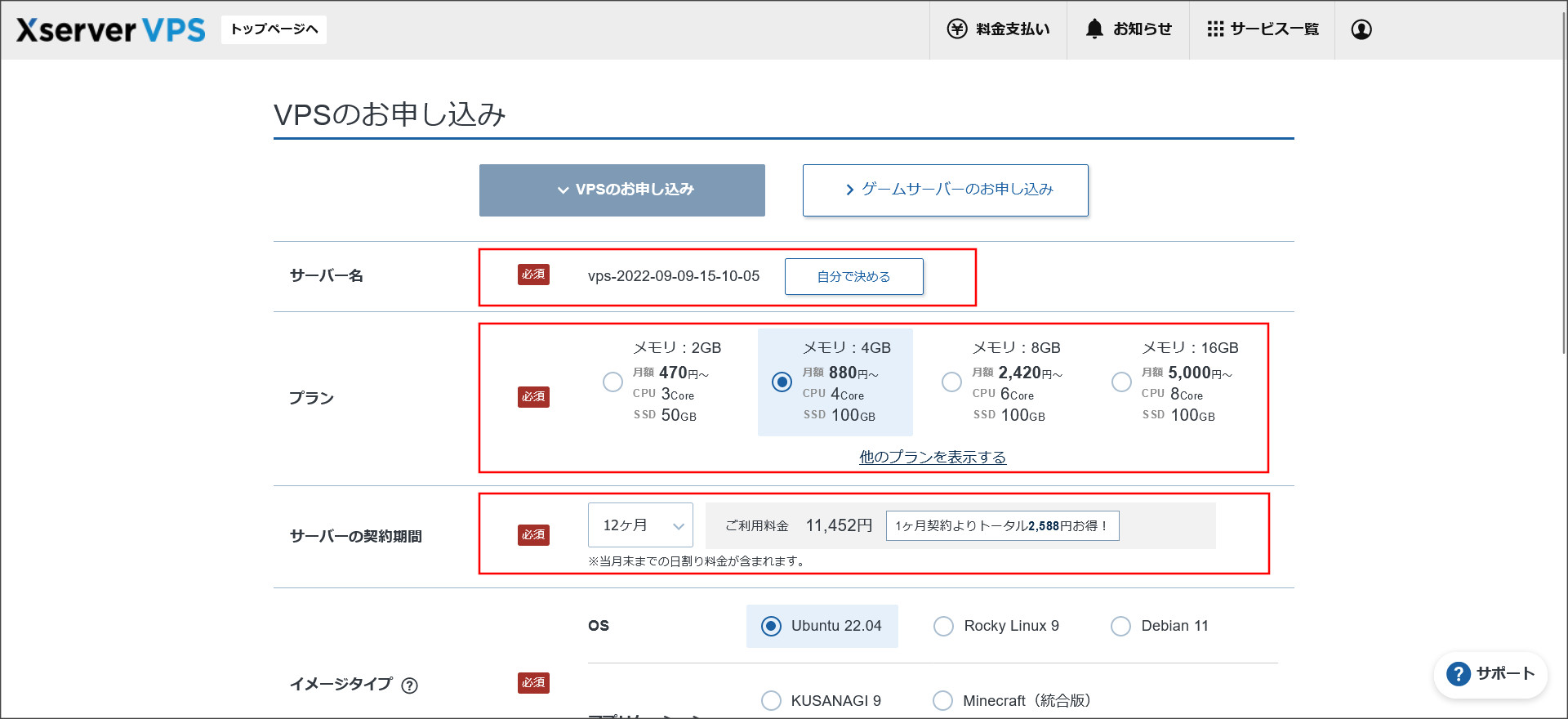Click the chevron in VPSのお申し込み tab
The image size is (1568, 719).
coord(563,190)
